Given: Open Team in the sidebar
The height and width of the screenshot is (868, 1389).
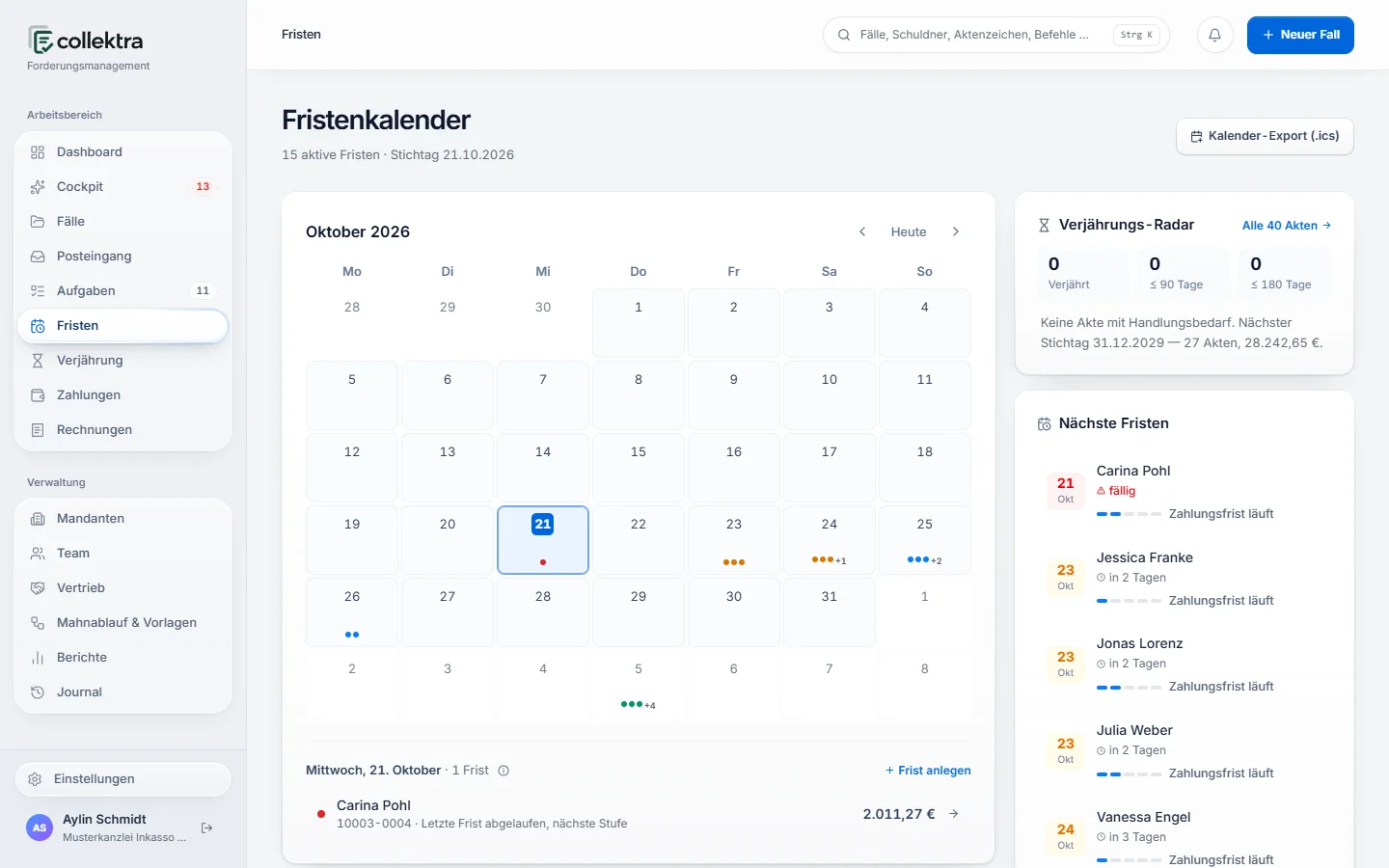Looking at the screenshot, I should click(x=123, y=553).
